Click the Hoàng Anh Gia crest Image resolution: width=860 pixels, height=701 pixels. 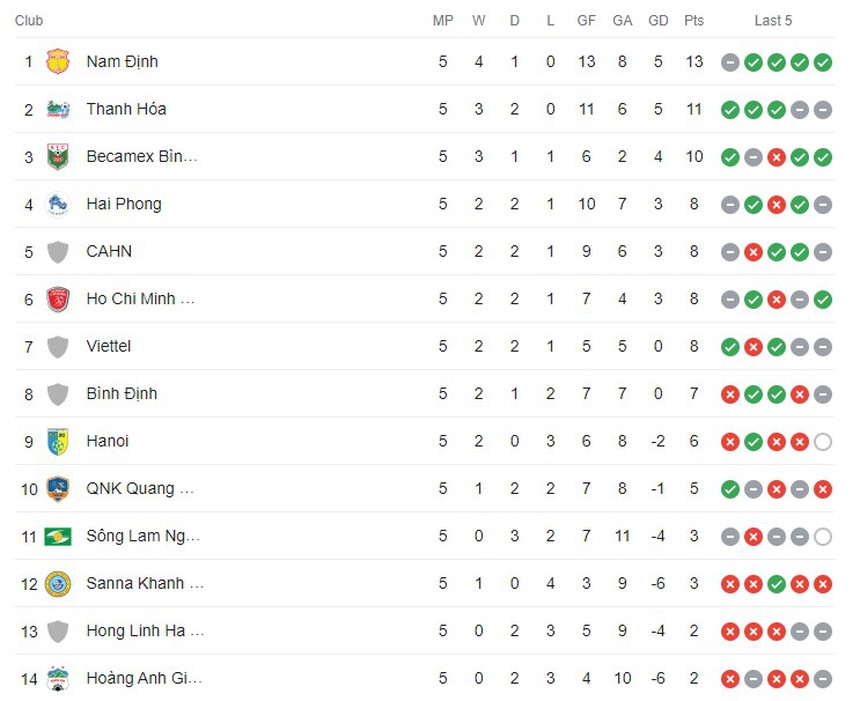58,678
